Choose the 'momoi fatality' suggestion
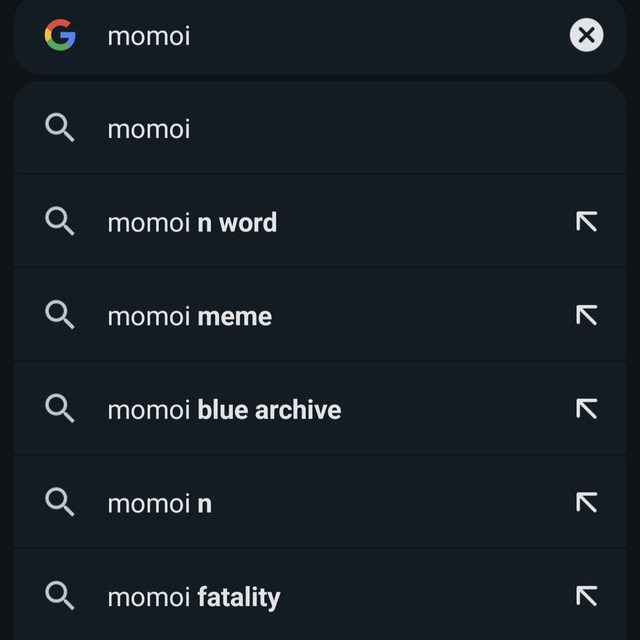This screenshot has width=640, height=640. 320,596
